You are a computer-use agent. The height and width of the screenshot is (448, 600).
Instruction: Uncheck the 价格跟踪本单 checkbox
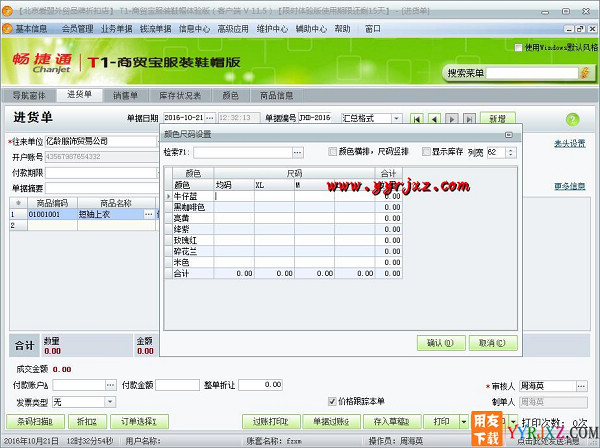332,401
